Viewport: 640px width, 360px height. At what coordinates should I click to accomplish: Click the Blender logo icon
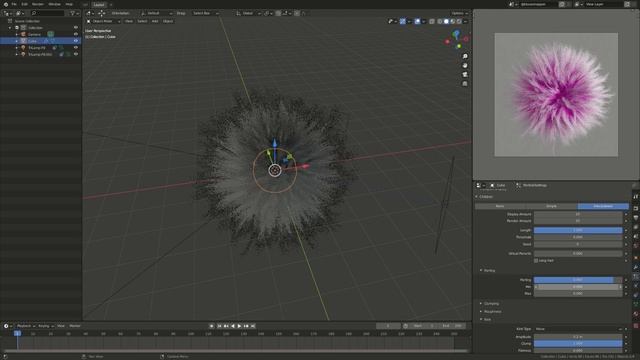click(5, 4)
